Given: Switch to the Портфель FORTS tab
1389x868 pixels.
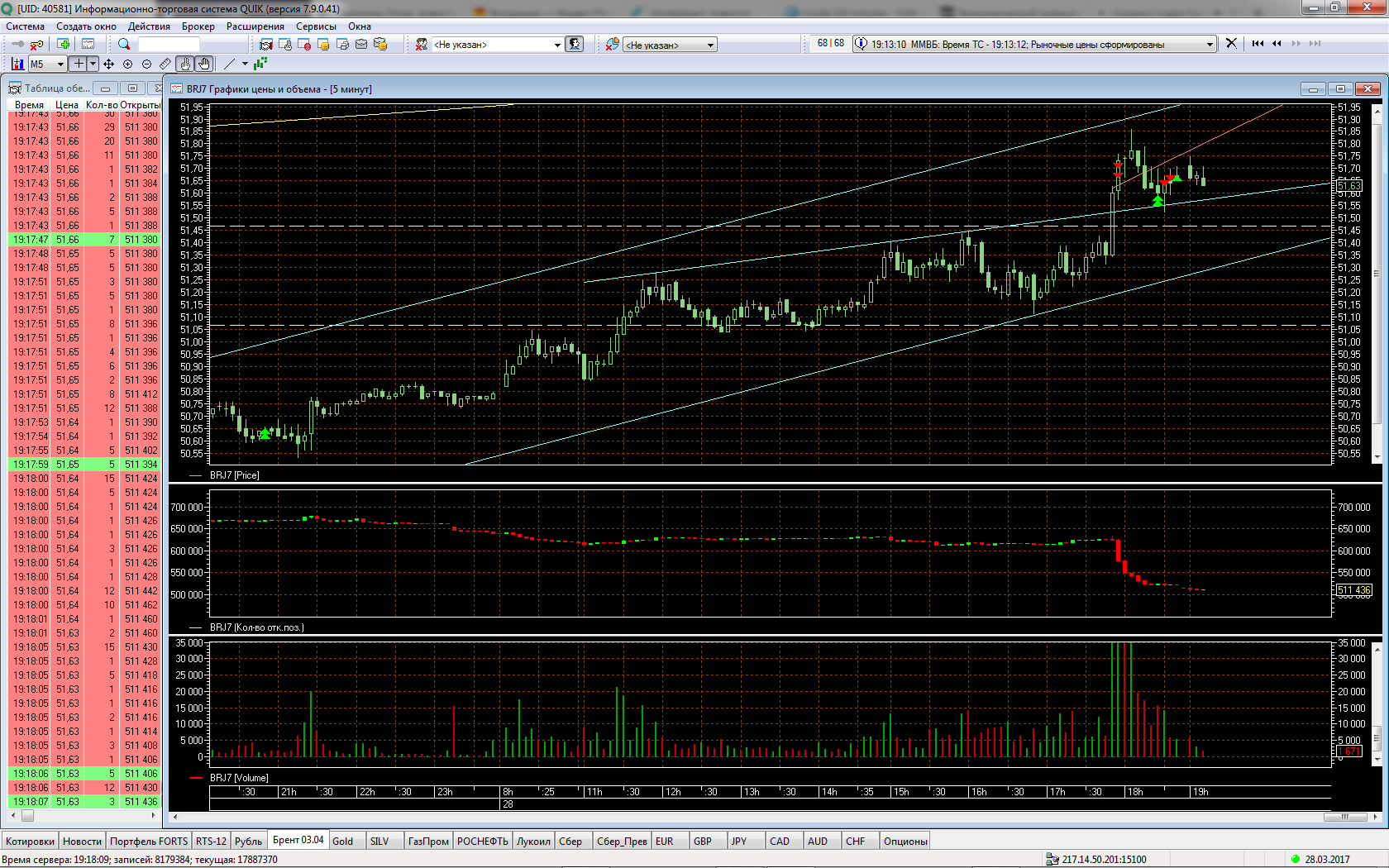Looking at the screenshot, I should pos(149,841).
